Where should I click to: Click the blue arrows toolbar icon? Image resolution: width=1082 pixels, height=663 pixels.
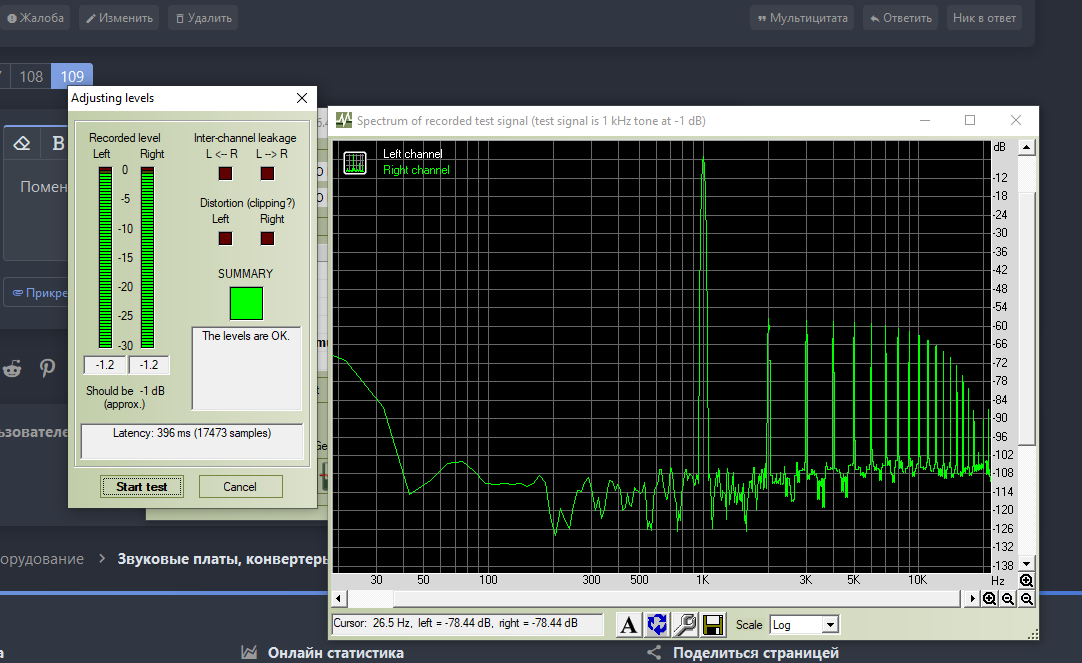coord(657,625)
